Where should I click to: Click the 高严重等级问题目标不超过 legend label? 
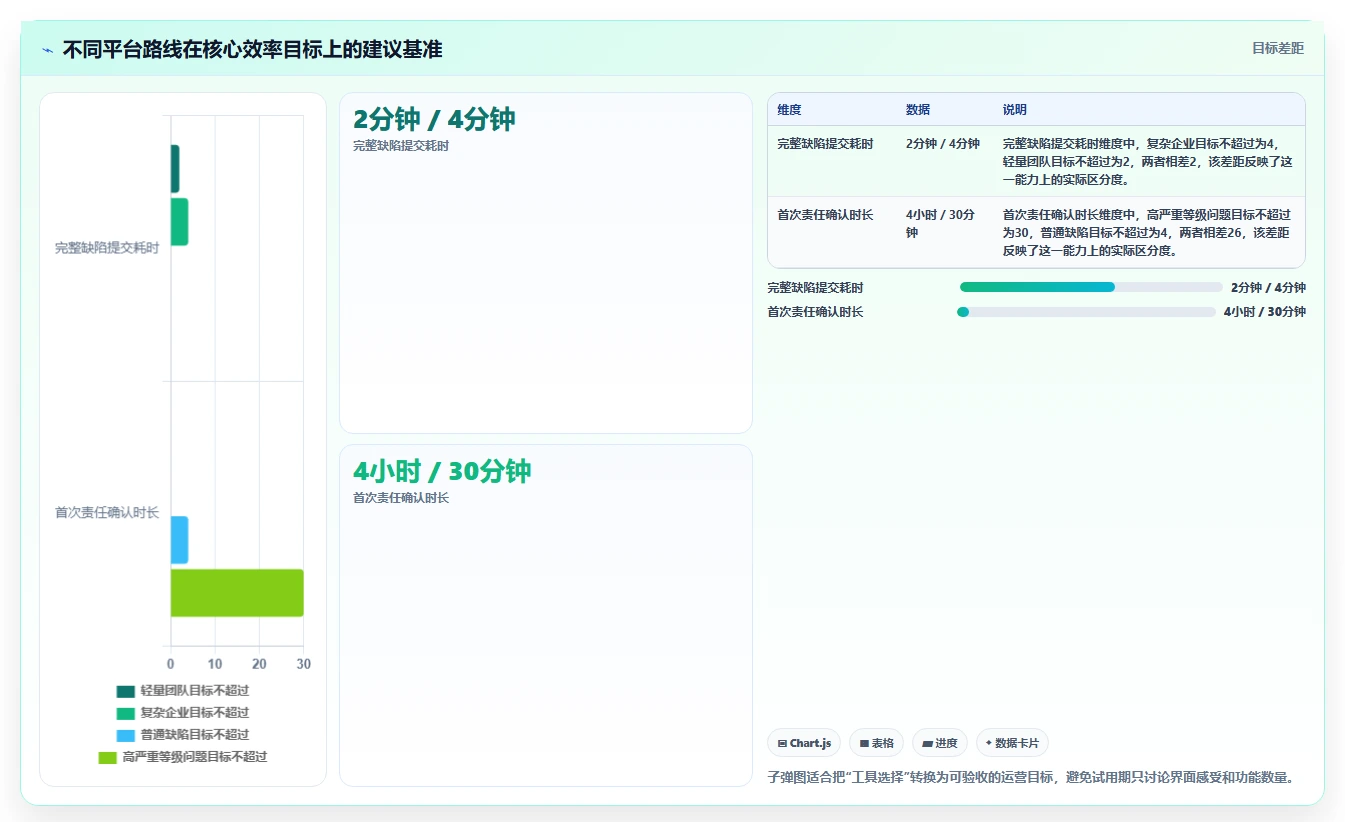pyautogui.click(x=195, y=757)
